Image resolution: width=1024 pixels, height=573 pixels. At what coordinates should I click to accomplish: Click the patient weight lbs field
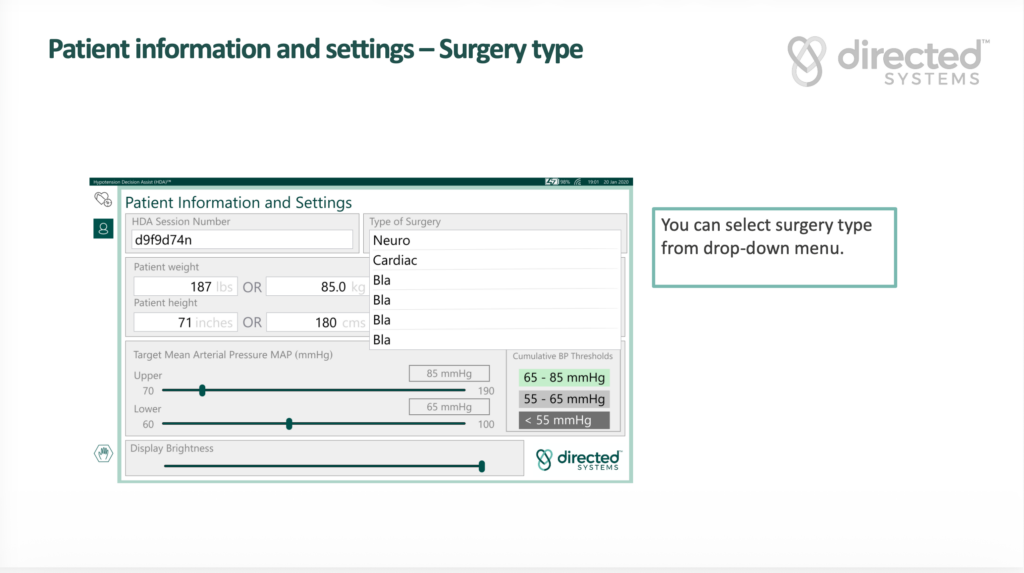click(x=185, y=287)
